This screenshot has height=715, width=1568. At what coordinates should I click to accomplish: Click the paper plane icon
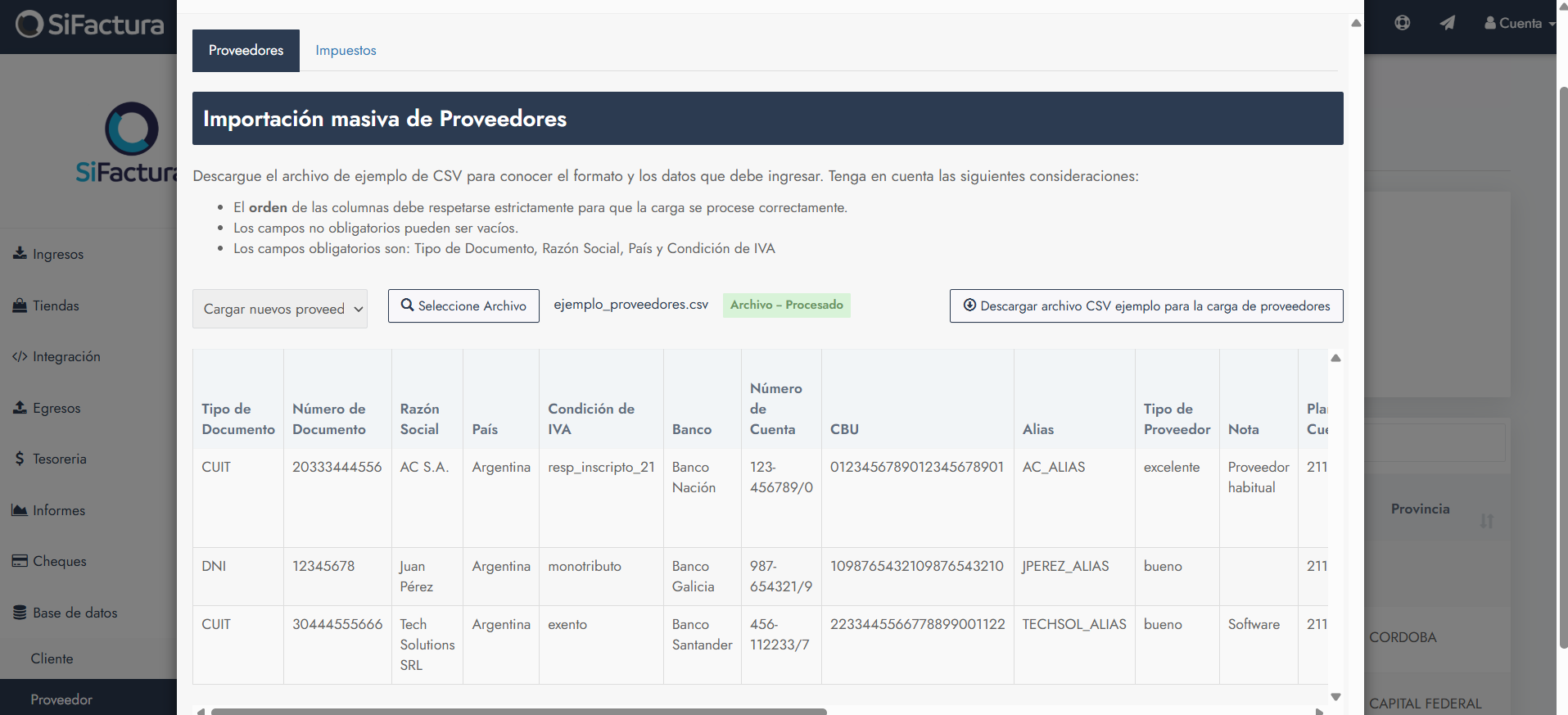coord(1447,23)
